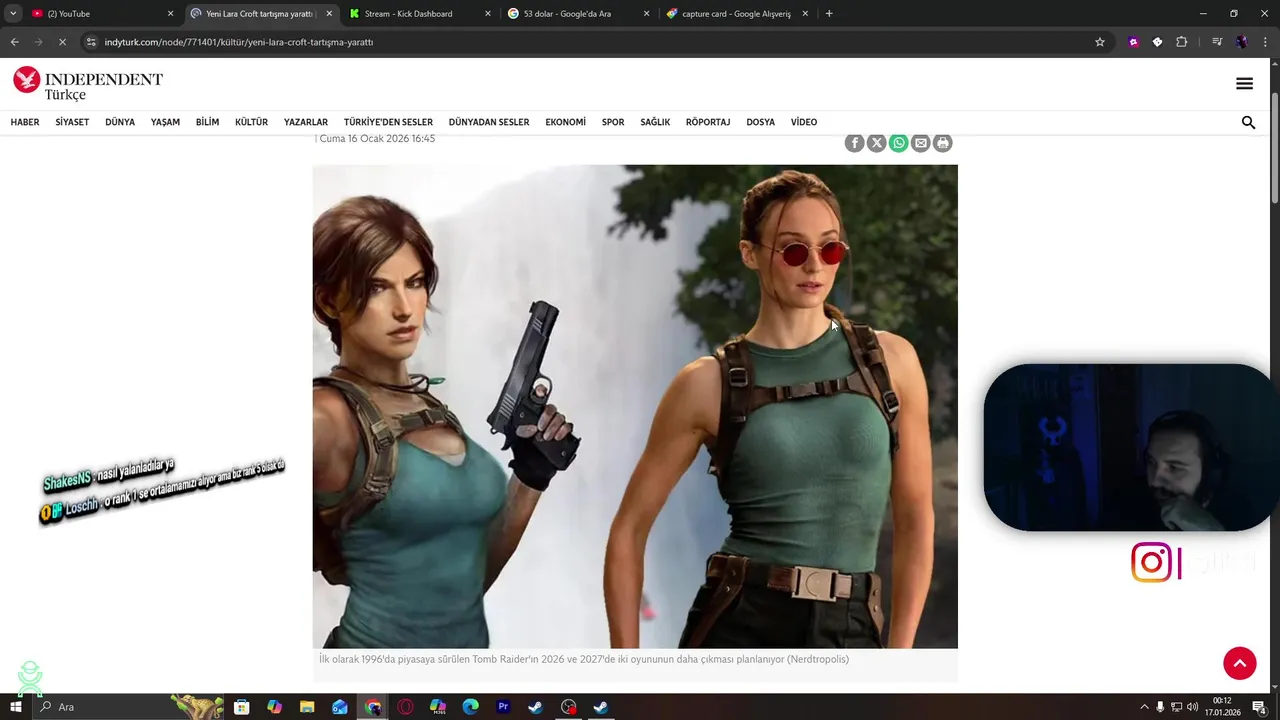Switch to the YouTube tab
Image resolution: width=1280 pixels, height=720 pixels.
point(103,14)
